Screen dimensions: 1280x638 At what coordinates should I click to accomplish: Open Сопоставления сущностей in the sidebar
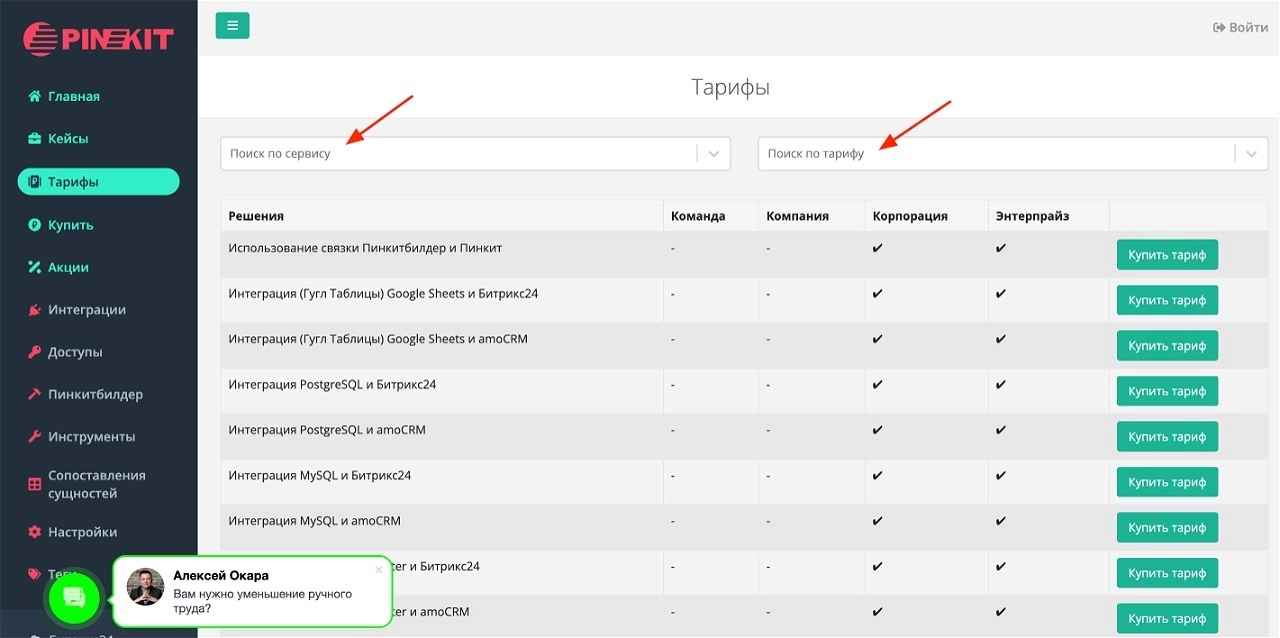pyautogui.click(x=96, y=484)
